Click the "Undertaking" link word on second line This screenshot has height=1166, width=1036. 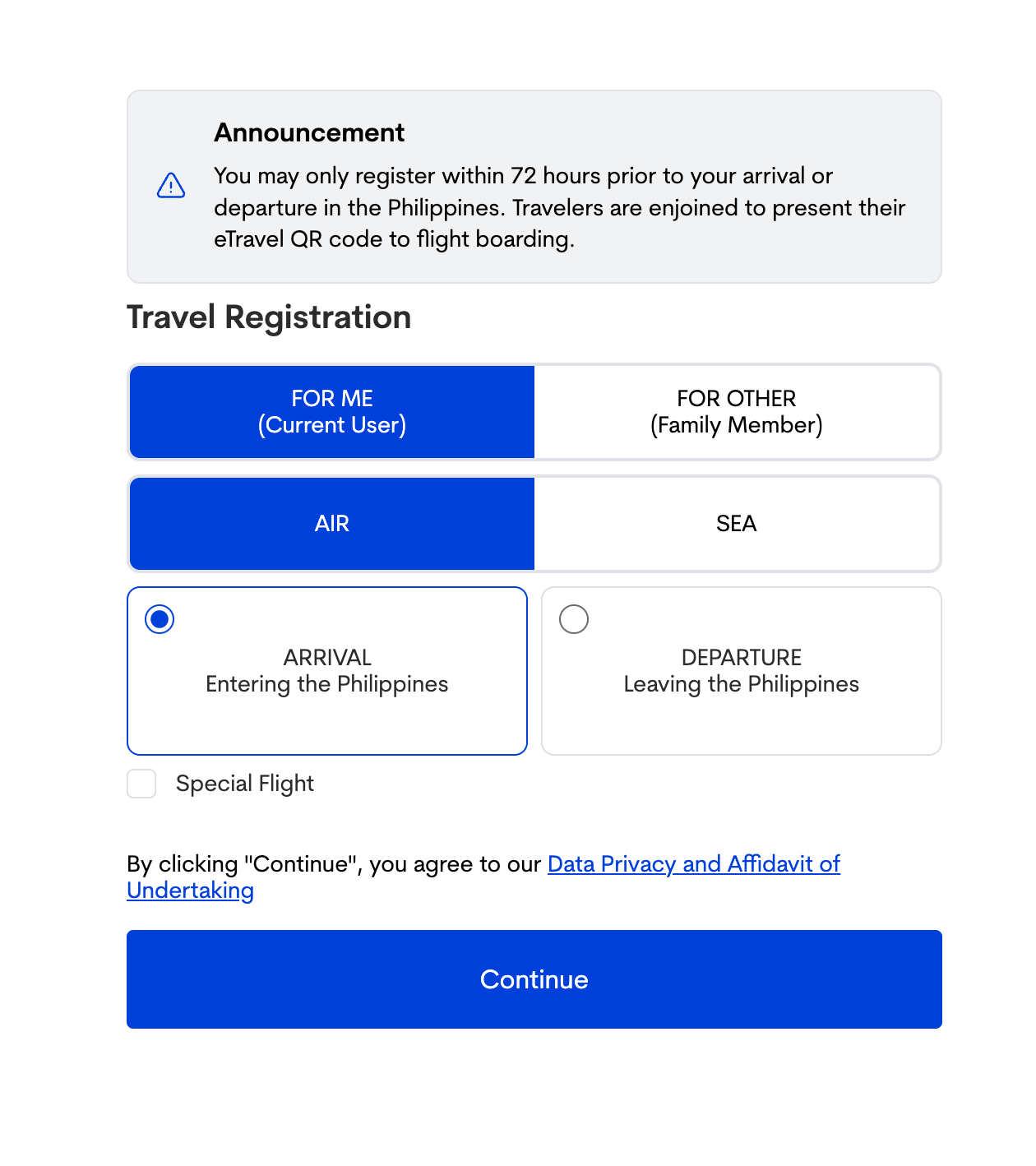[x=190, y=891]
